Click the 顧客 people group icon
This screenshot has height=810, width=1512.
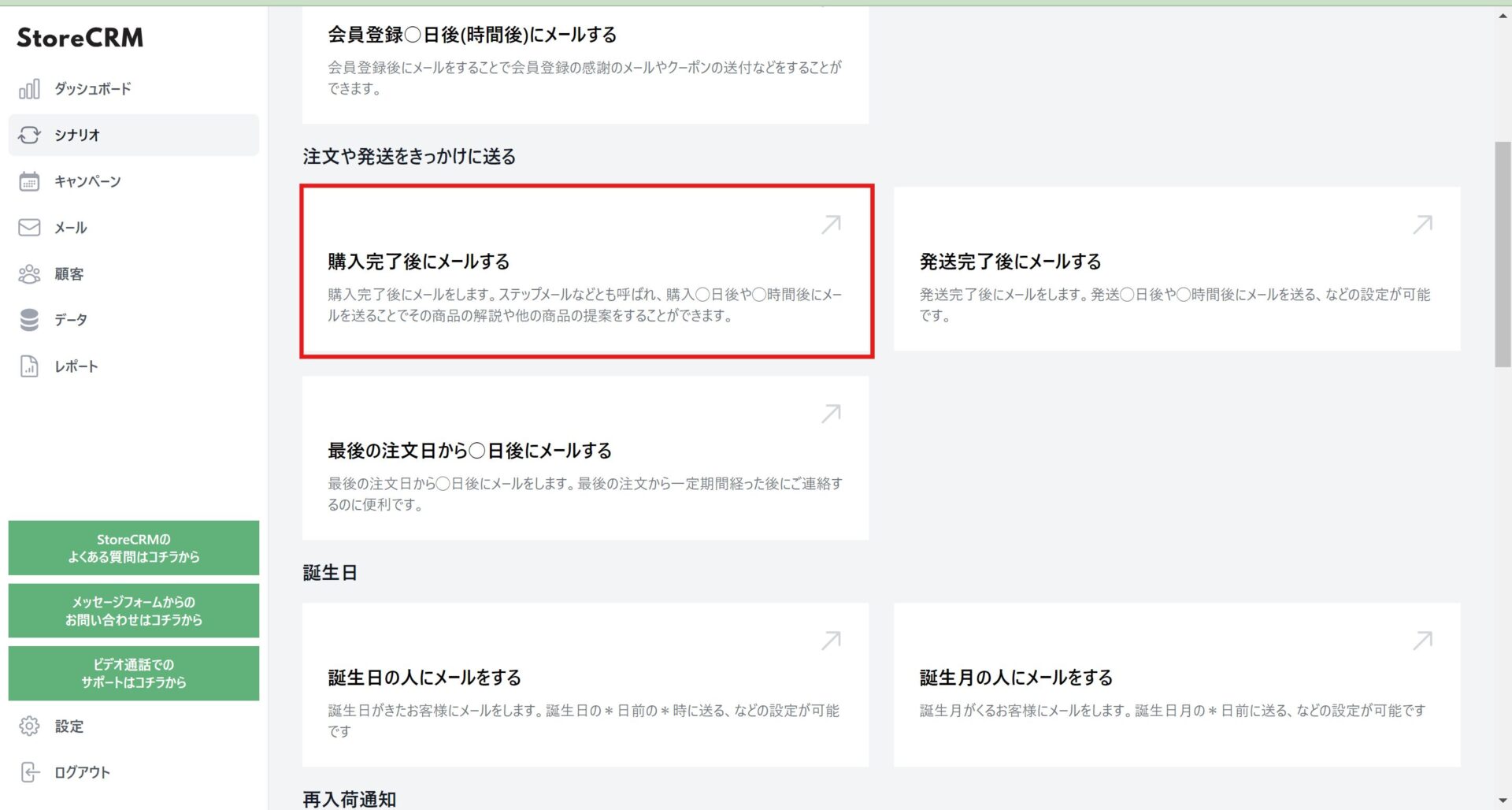point(29,273)
